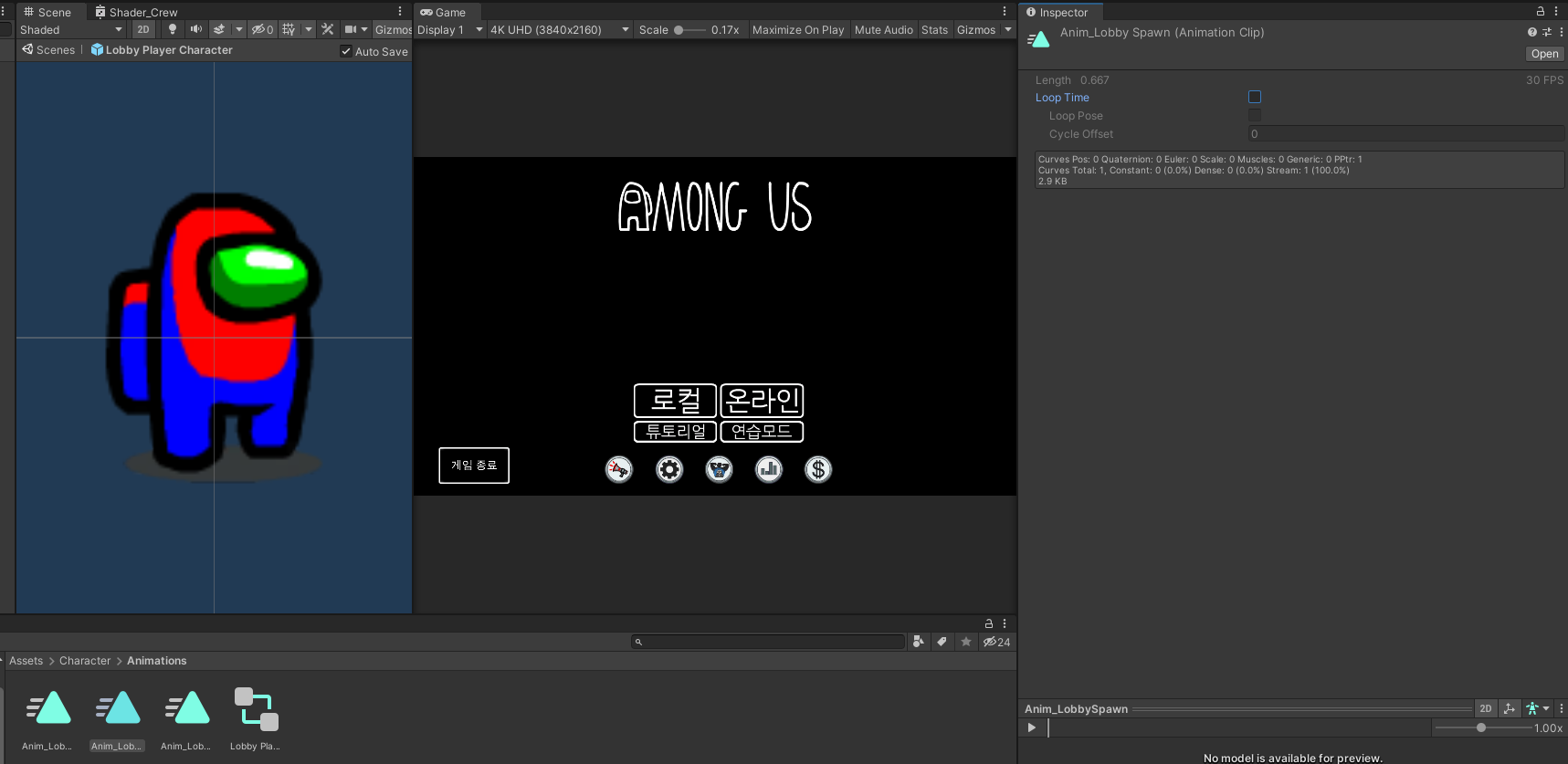The height and width of the screenshot is (764, 1568).
Task: Click the gear settings icon in Game view
Action: 669,469
